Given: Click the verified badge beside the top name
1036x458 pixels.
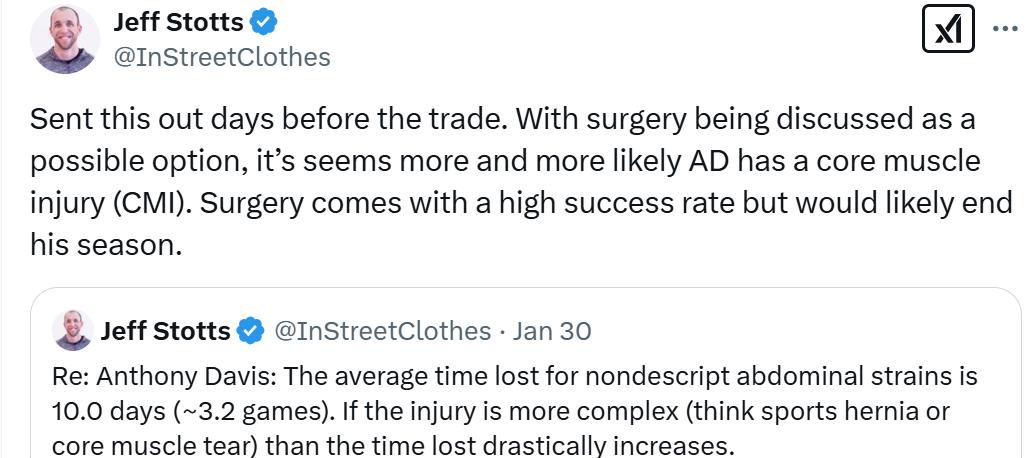Looking at the screenshot, I should point(264,21).
